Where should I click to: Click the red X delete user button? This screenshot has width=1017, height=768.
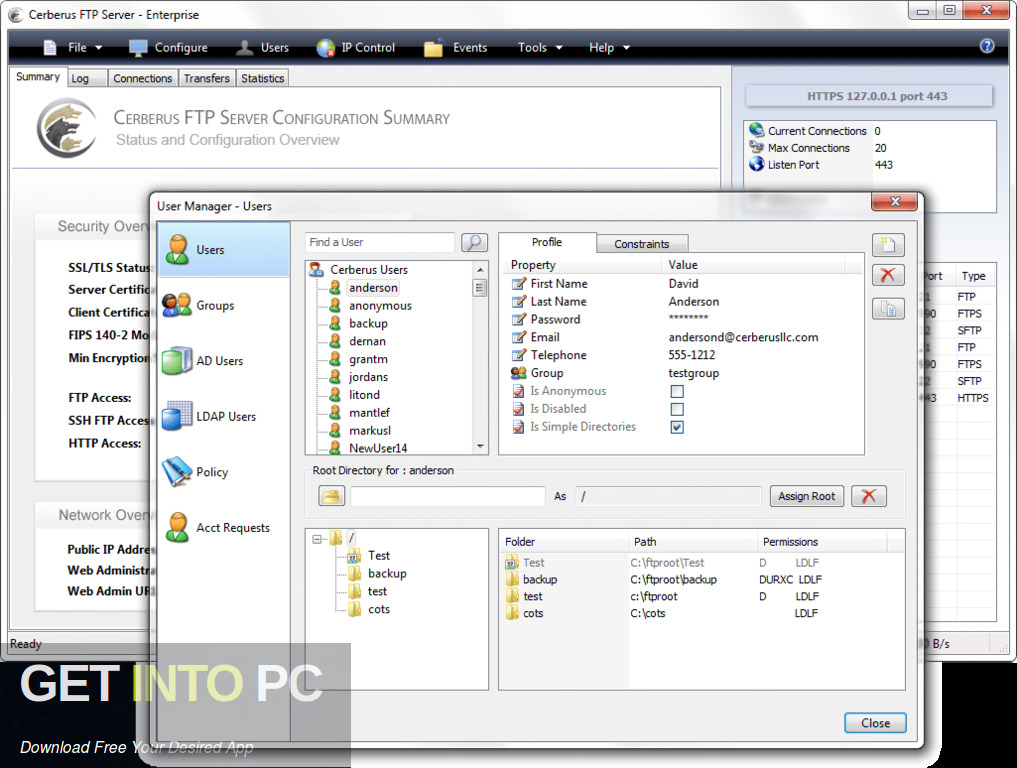(x=888, y=275)
